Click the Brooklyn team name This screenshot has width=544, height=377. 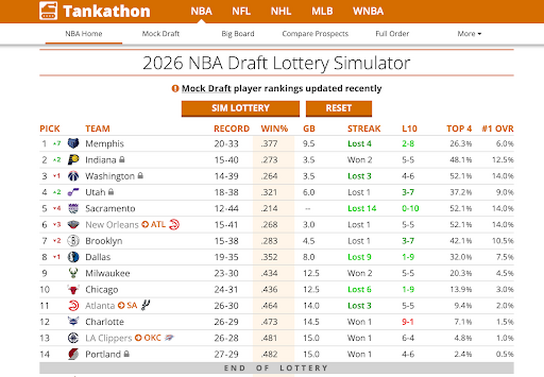coord(104,241)
